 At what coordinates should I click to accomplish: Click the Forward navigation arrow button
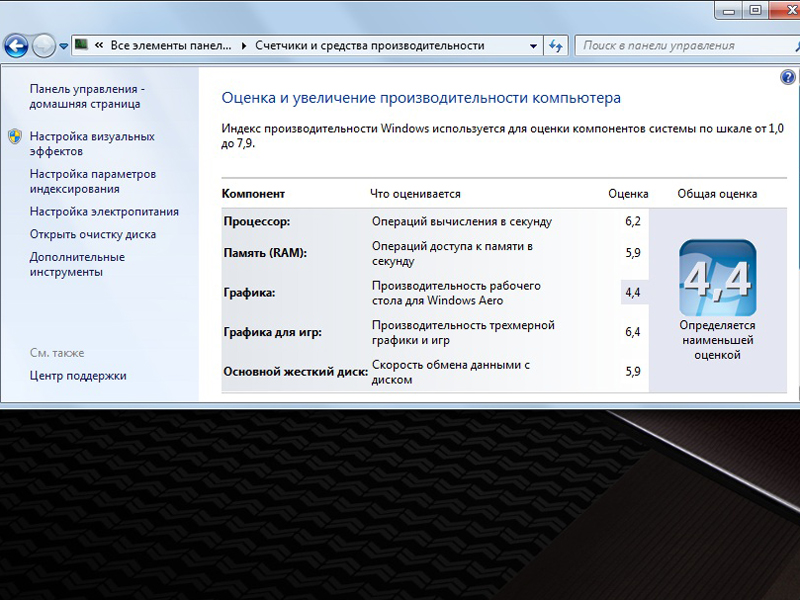pyautogui.click(x=44, y=46)
